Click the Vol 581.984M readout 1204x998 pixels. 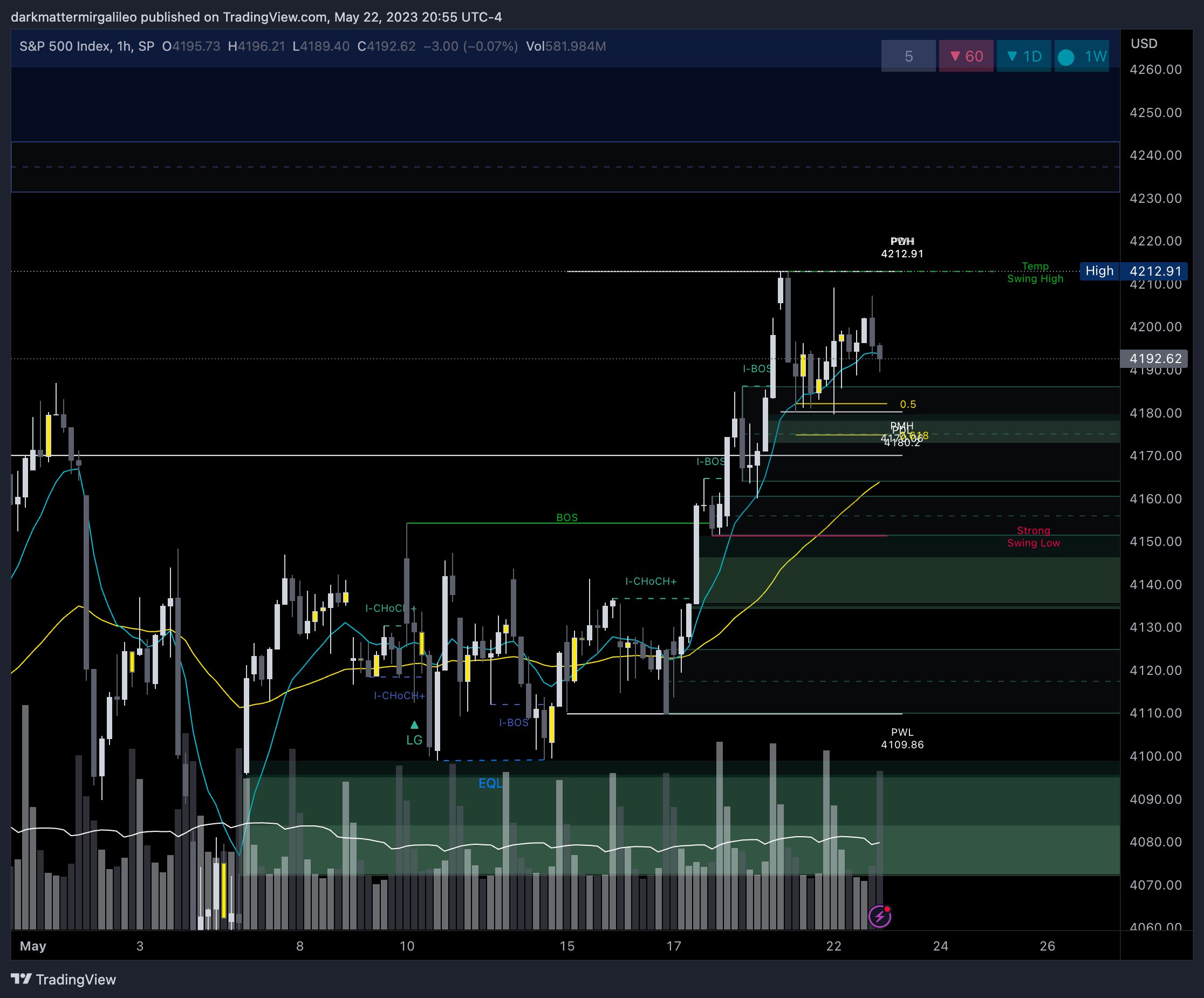pyautogui.click(x=566, y=46)
